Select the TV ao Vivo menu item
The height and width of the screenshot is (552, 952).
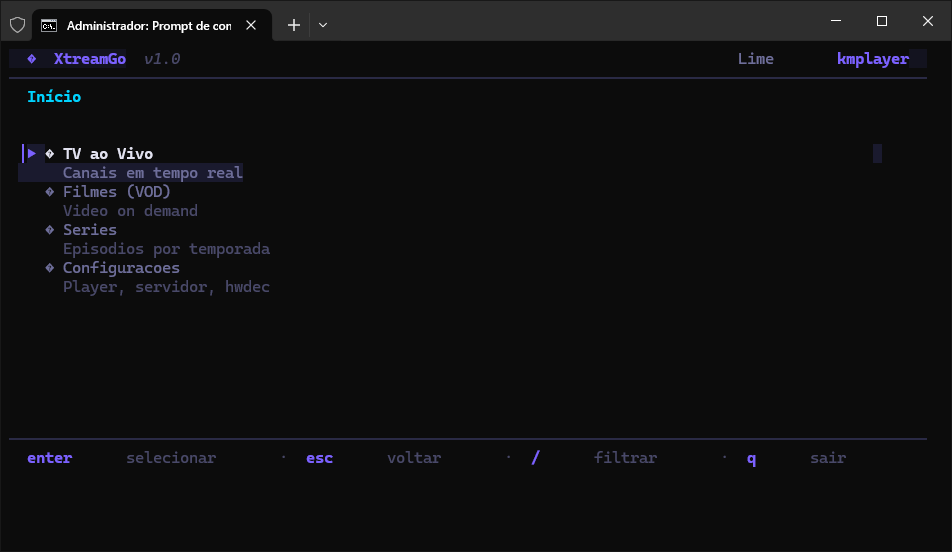tap(108, 154)
